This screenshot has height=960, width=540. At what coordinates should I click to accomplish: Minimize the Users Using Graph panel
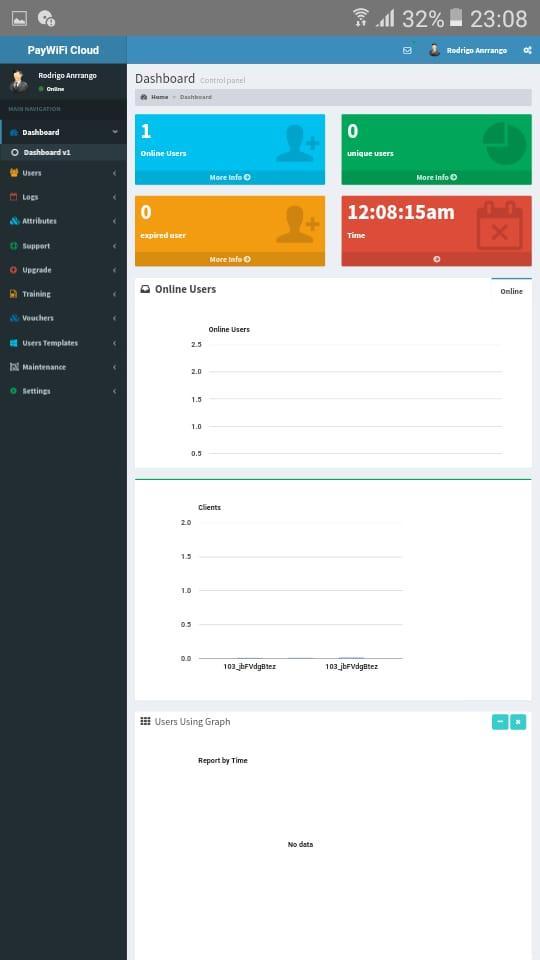pos(500,722)
